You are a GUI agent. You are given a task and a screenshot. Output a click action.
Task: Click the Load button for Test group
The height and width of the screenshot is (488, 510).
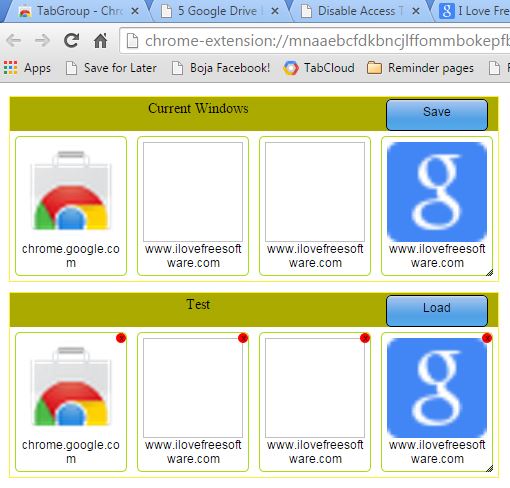pyautogui.click(x=437, y=311)
